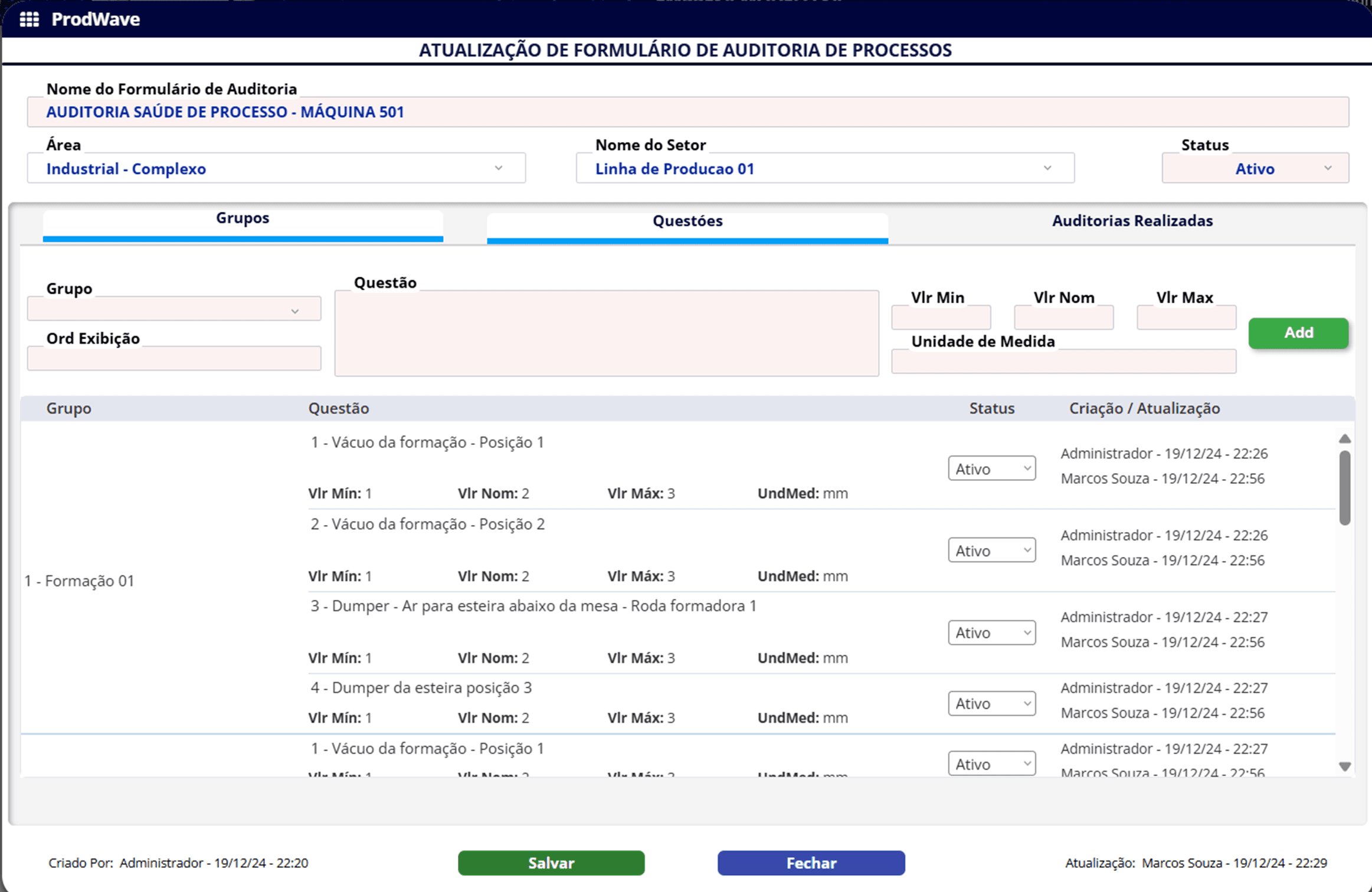Open the Grupo selection dropdown
The height and width of the screenshot is (892, 1372).
174,310
